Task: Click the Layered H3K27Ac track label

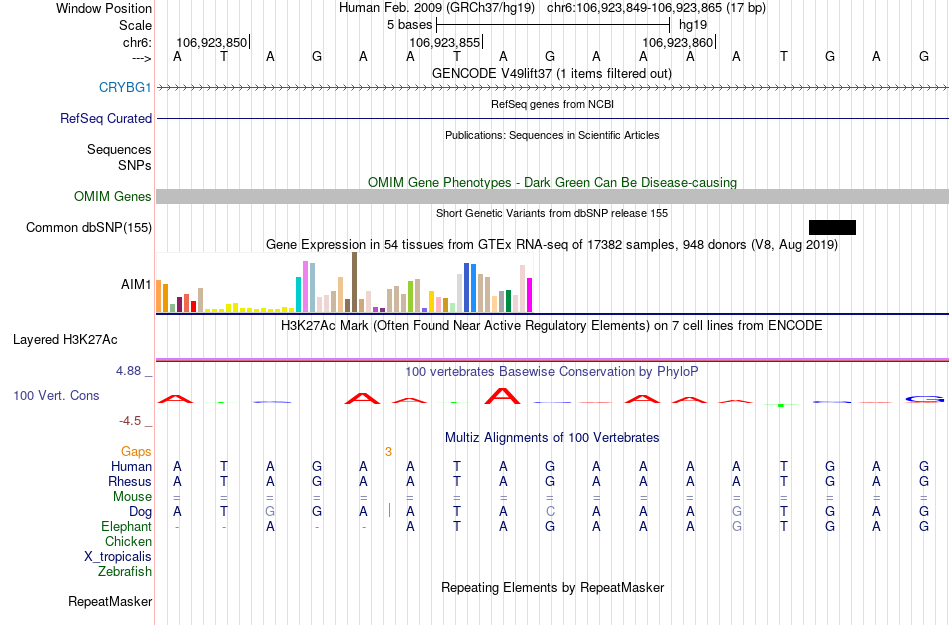Action: pyautogui.click(x=65, y=340)
